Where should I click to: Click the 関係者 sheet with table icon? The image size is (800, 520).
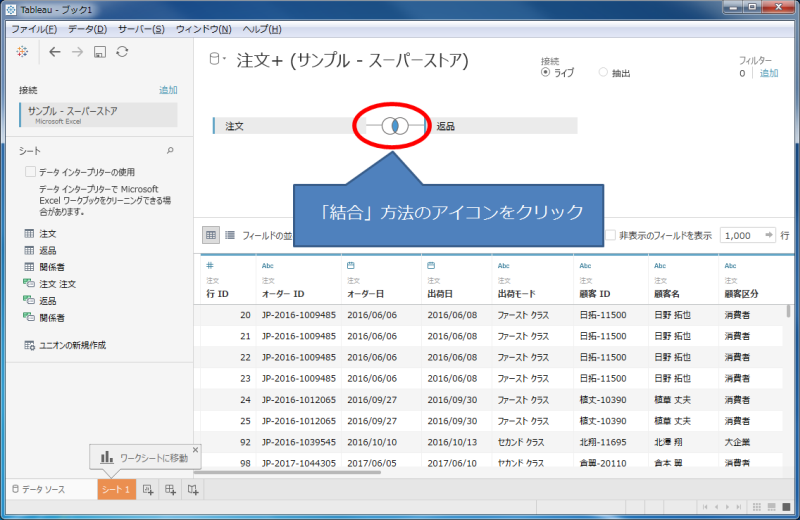[x=52, y=267]
